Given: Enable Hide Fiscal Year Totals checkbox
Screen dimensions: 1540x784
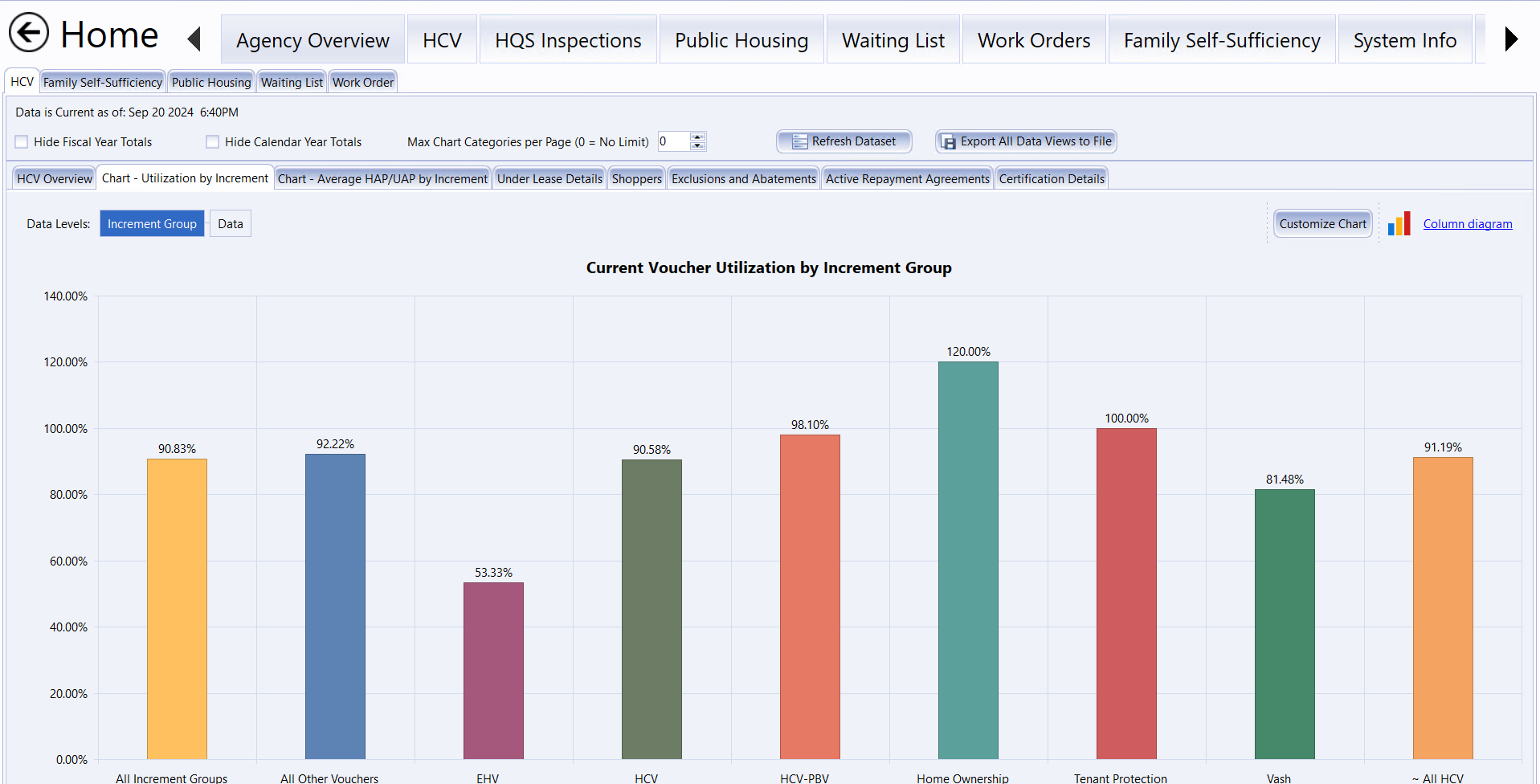Looking at the screenshot, I should click(x=22, y=142).
